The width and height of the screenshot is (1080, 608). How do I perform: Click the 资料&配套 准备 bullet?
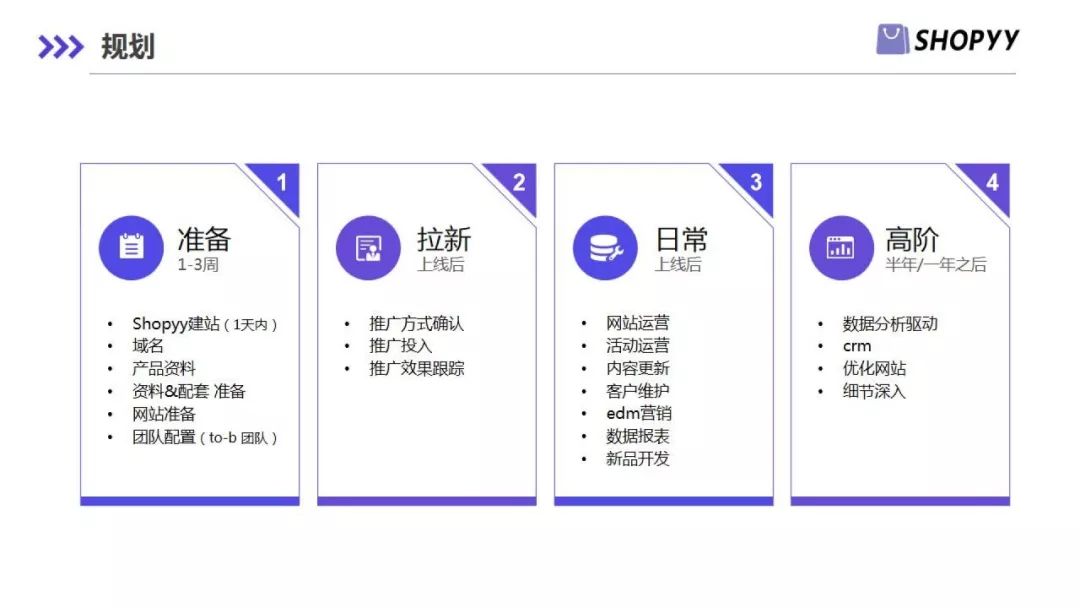pos(189,391)
